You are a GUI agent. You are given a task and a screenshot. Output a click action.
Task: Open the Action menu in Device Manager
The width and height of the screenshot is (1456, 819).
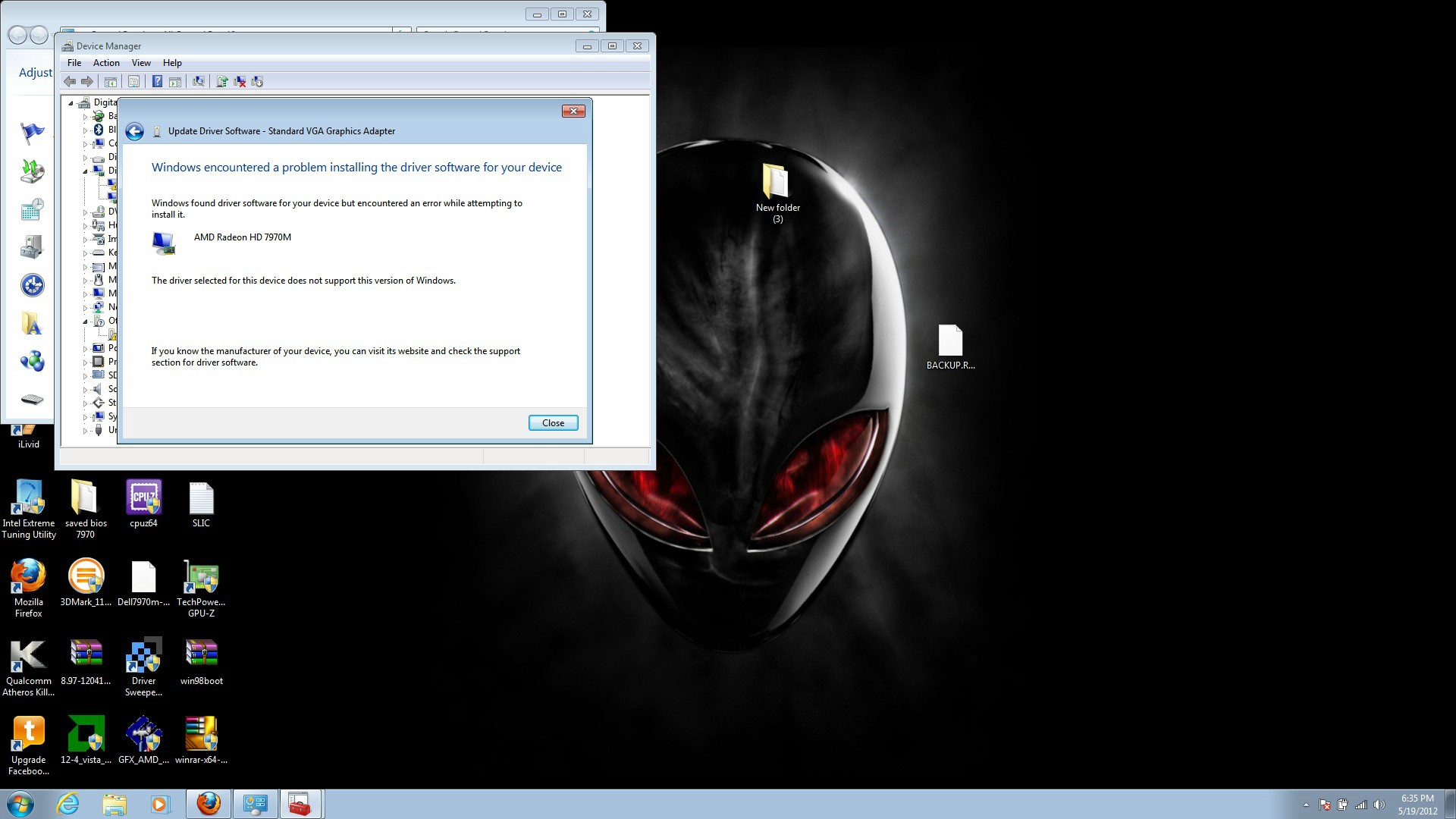106,63
